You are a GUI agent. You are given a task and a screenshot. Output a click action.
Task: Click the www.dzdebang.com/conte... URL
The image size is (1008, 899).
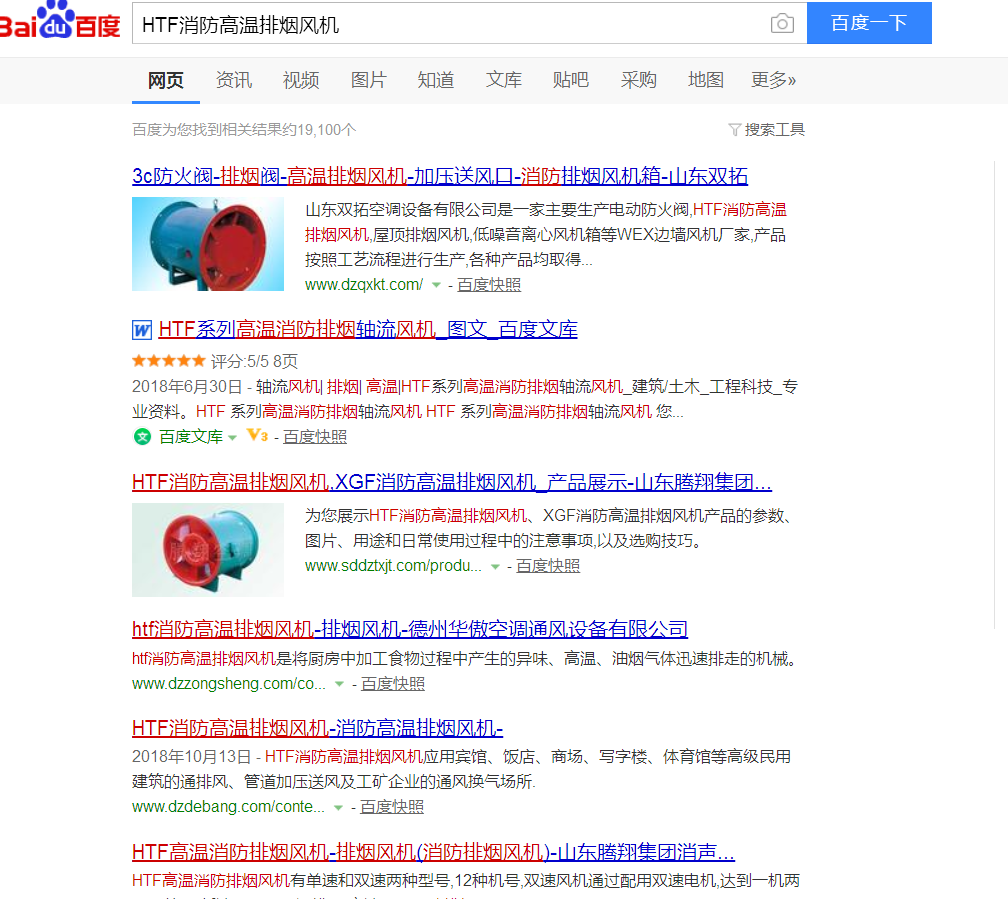pyautogui.click(x=228, y=808)
